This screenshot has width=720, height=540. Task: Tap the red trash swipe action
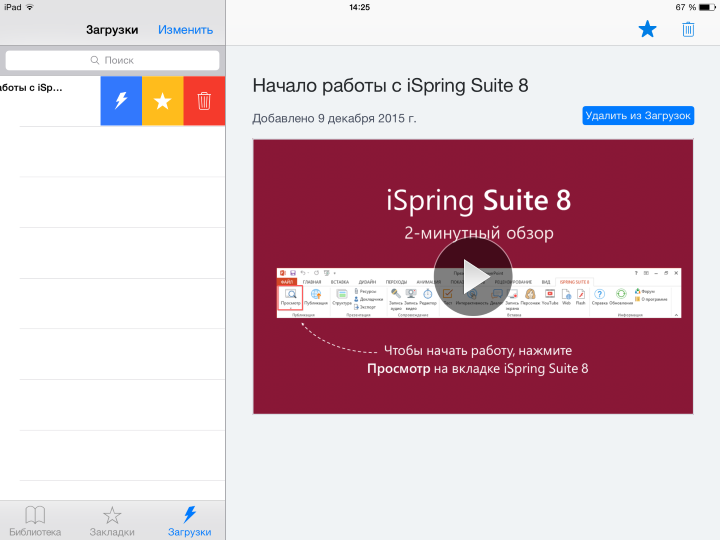(x=204, y=101)
